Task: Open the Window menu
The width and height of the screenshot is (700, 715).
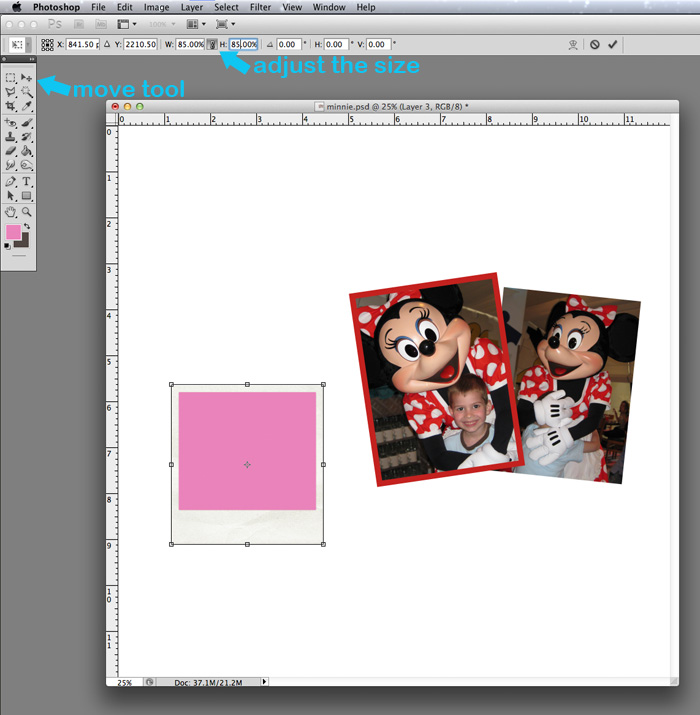Action: pos(329,7)
